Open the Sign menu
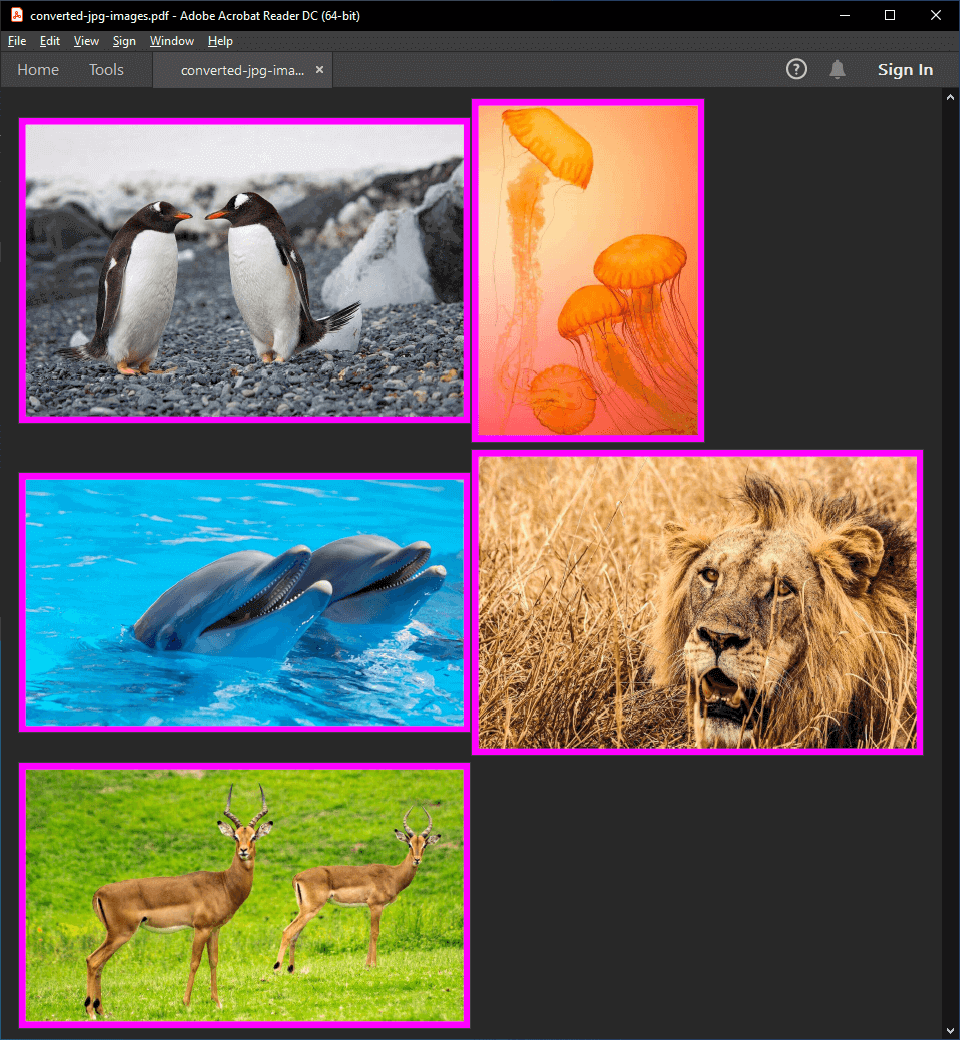 [x=124, y=41]
